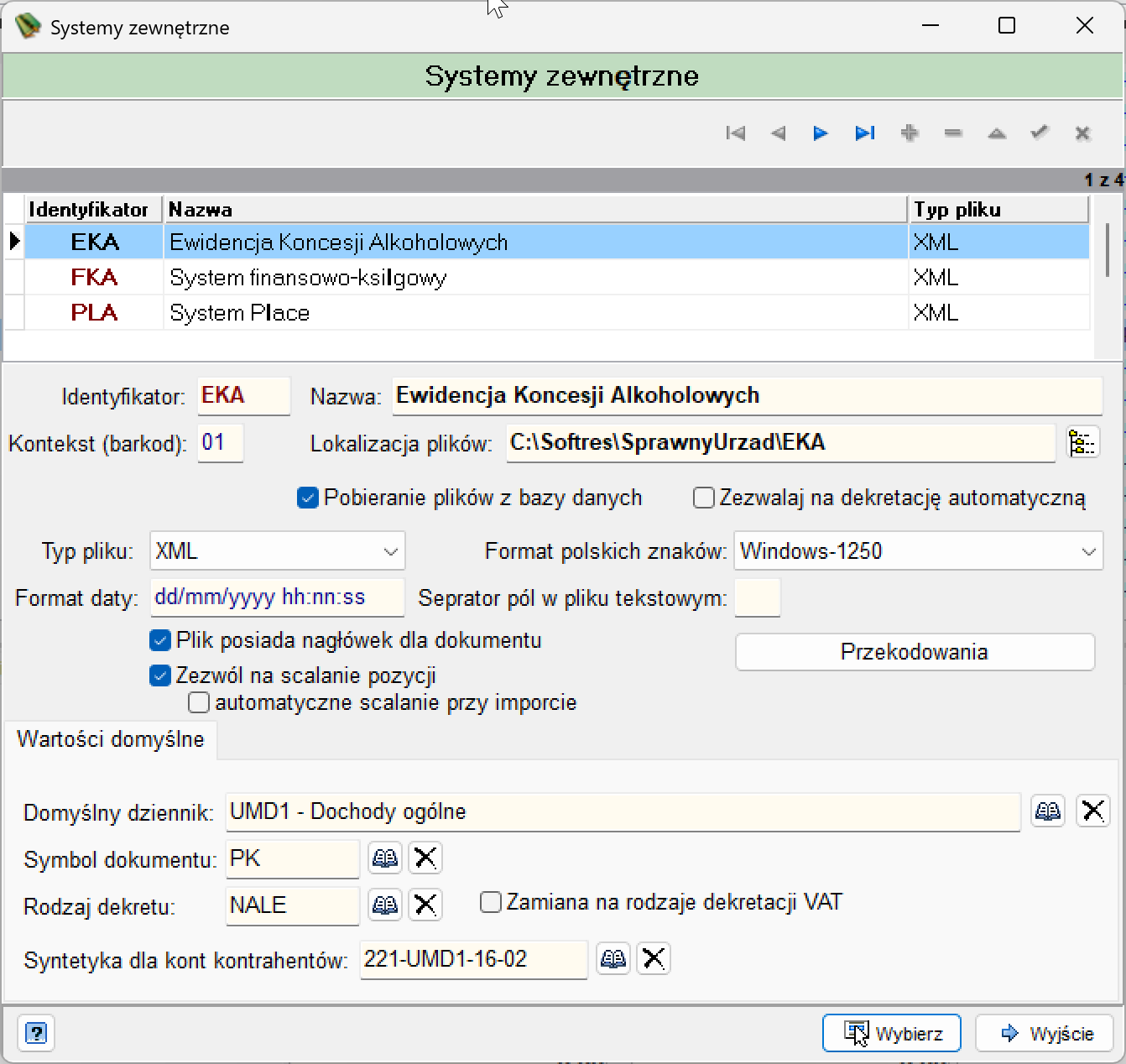Uncheck Pobieranie plików z bazy danych
This screenshot has width=1126, height=1064.
[x=308, y=498]
